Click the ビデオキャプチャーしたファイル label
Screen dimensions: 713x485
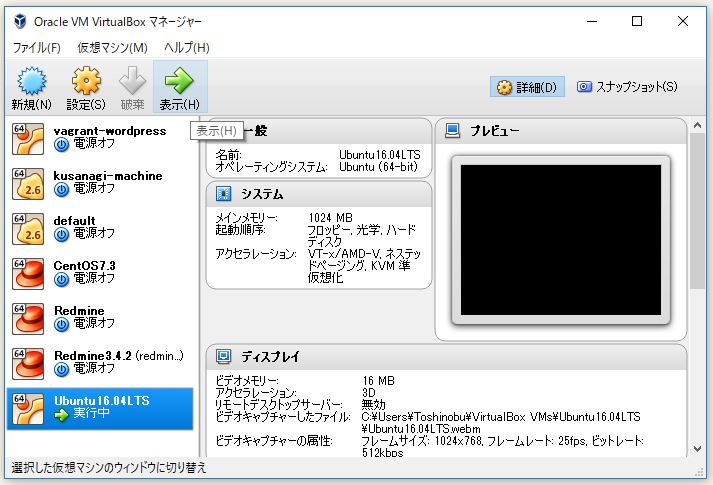point(283,417)
